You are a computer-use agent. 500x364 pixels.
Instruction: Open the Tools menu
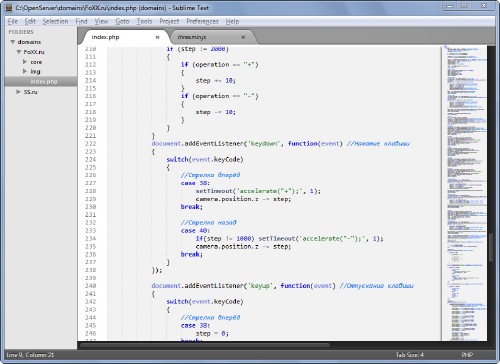pyautogui.click(x=144, y=21)
